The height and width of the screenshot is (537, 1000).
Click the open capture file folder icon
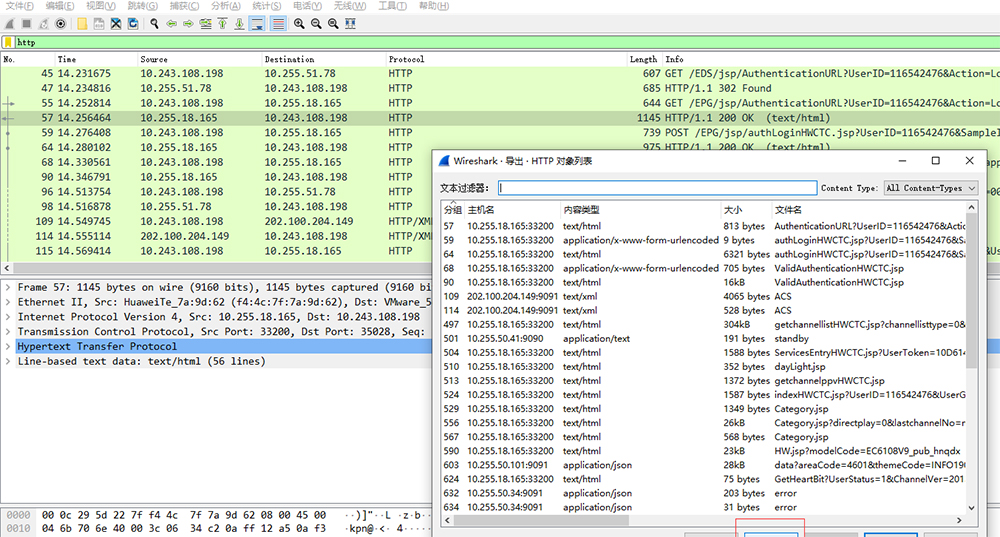(83, 23)
